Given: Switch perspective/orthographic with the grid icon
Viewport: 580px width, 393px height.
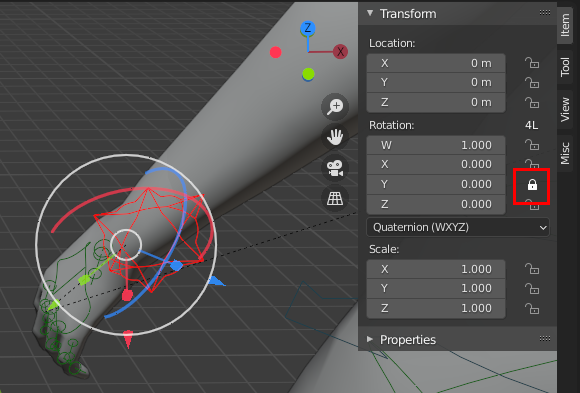Looking at the screenshot, I should click(x=335, y=199).
